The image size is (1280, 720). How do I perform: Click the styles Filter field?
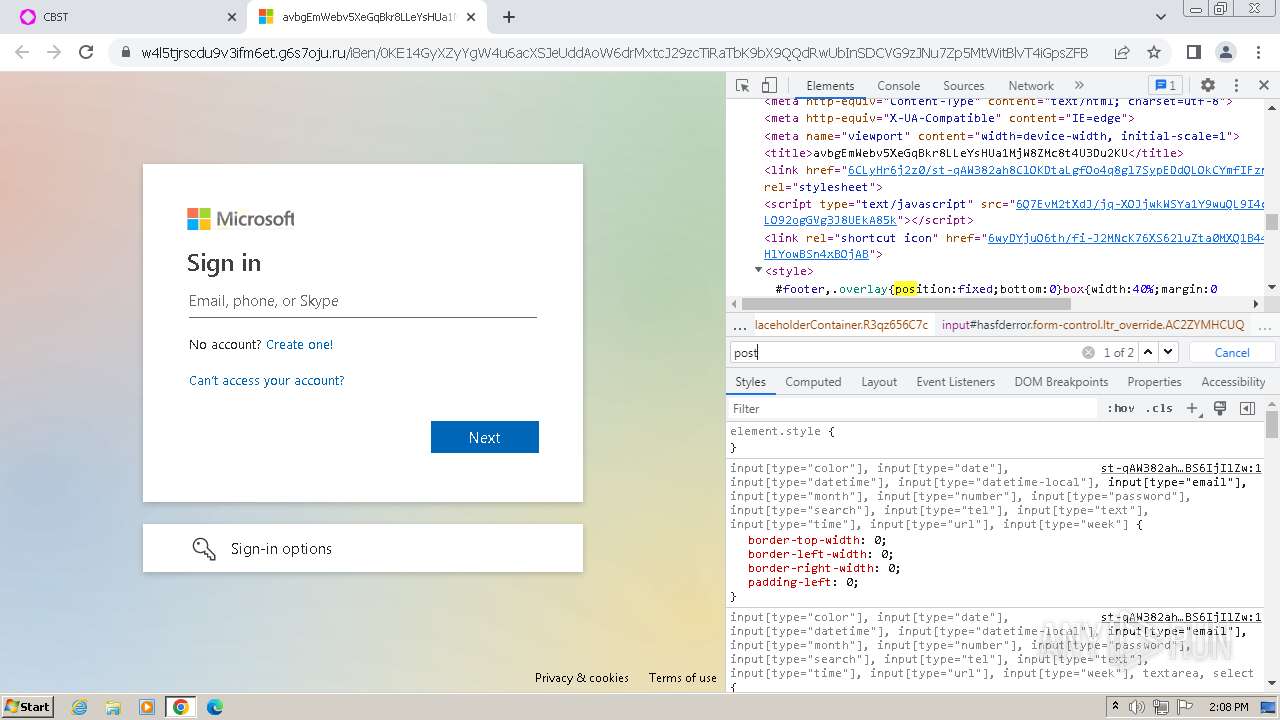tap(912, 408)
